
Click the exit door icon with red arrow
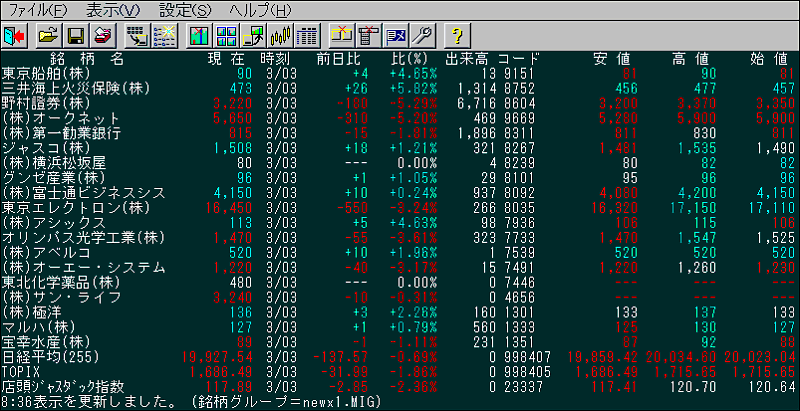pyautogui.click(x=14, y=36)
